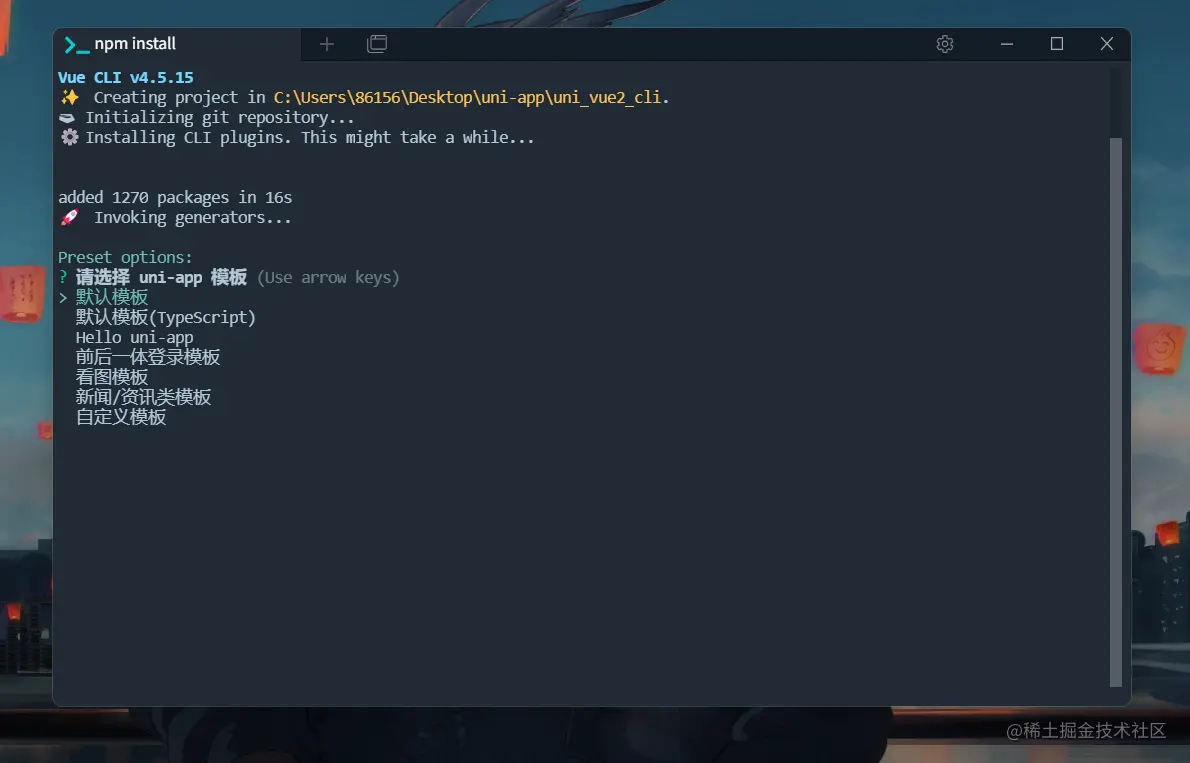Viewport: 1190px width, 763px height.
Task: Choose the 默认模板(TypeScript) template option
Action: 166,318
